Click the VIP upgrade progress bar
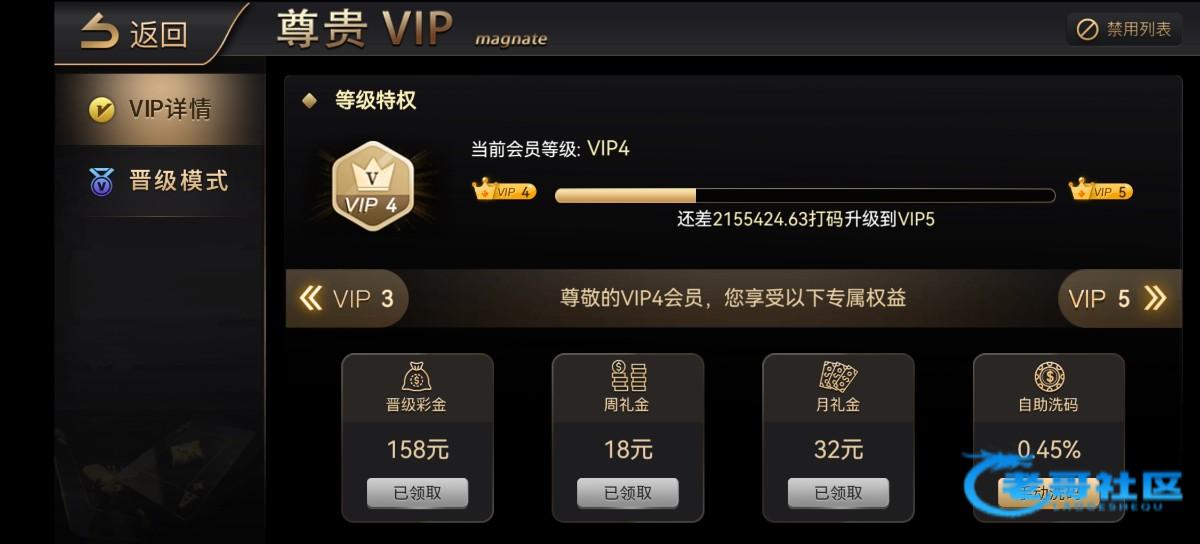 (805, 195)
